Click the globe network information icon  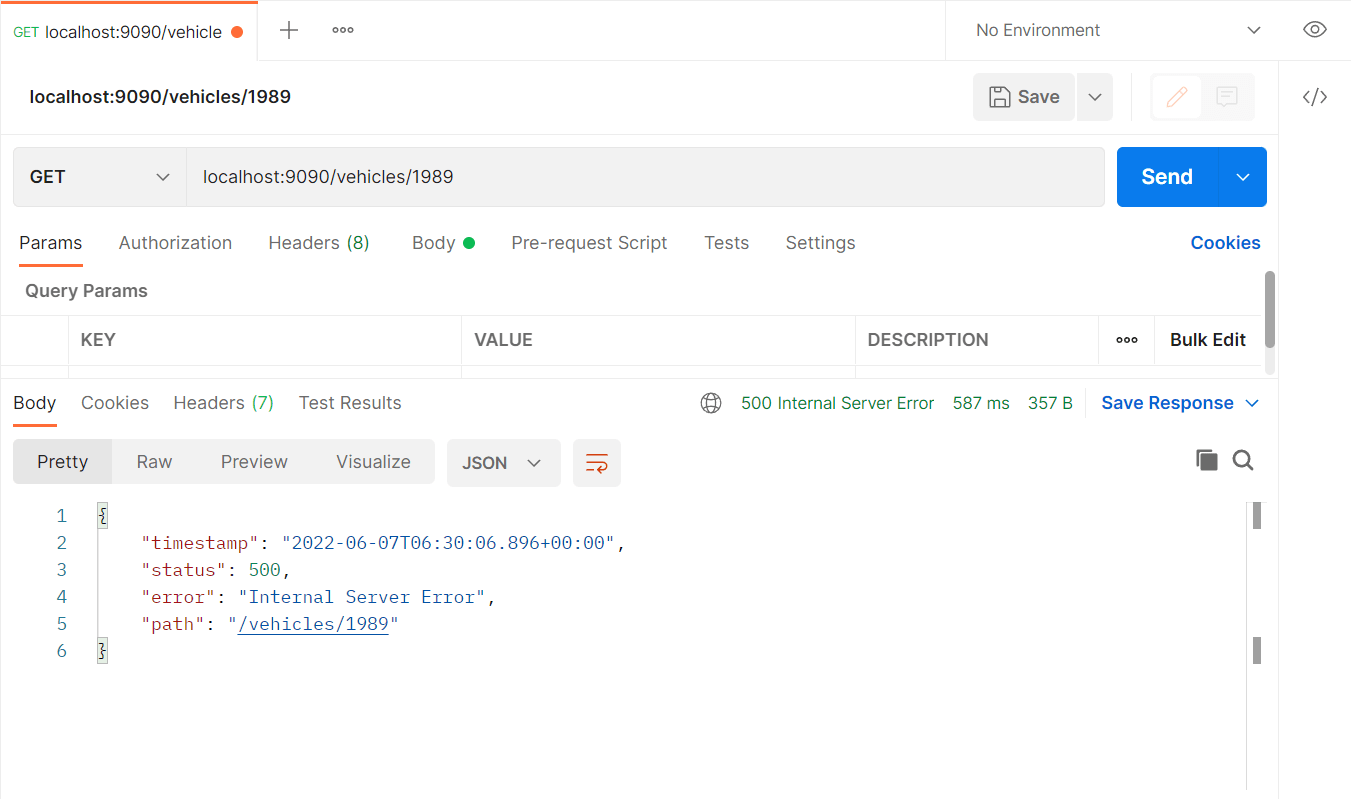[x=710, y=402]
